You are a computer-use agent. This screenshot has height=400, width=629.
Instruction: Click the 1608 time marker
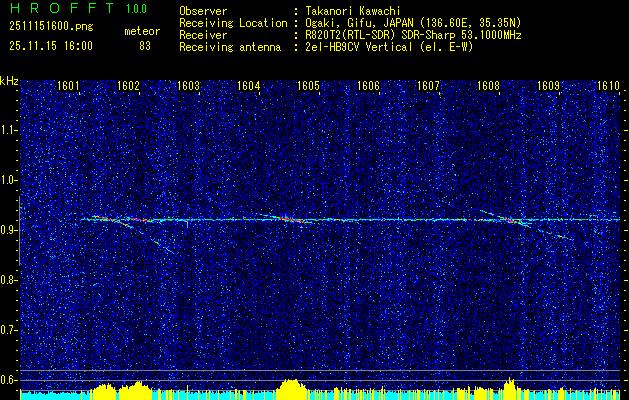pos(488,86)
